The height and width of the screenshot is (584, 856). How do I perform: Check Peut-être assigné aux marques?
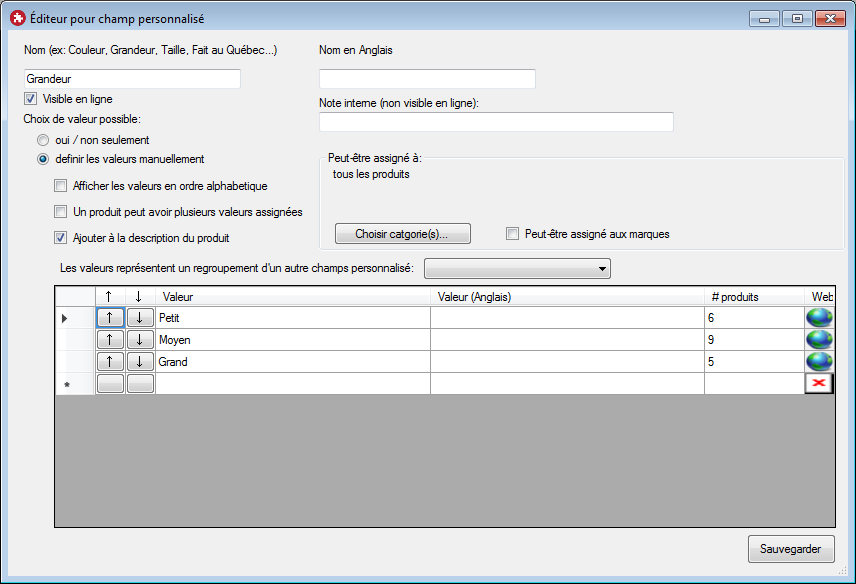pyautogui.click(x=513, y=234)
